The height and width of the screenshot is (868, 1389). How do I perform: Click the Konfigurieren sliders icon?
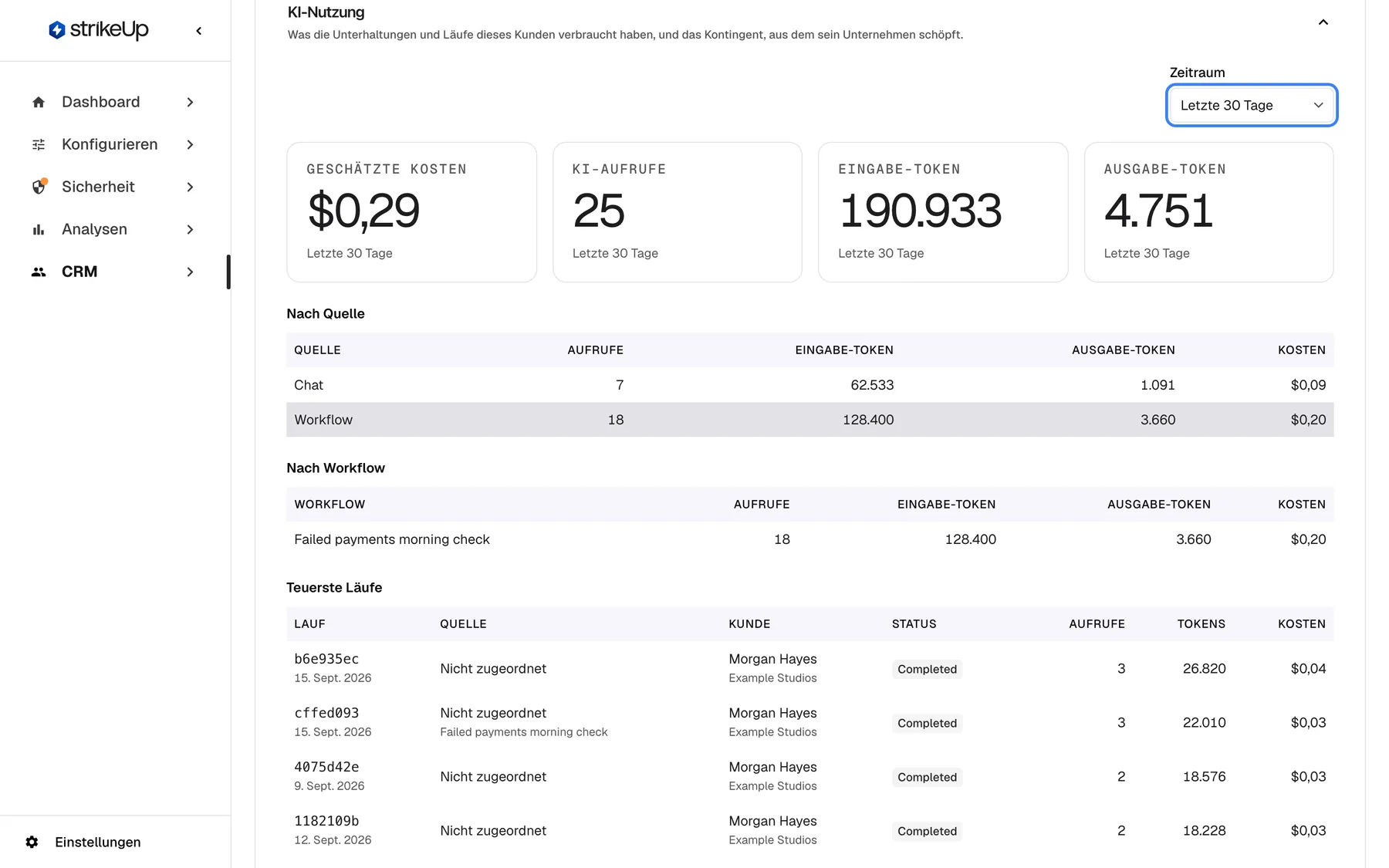(x=39, y=145)
